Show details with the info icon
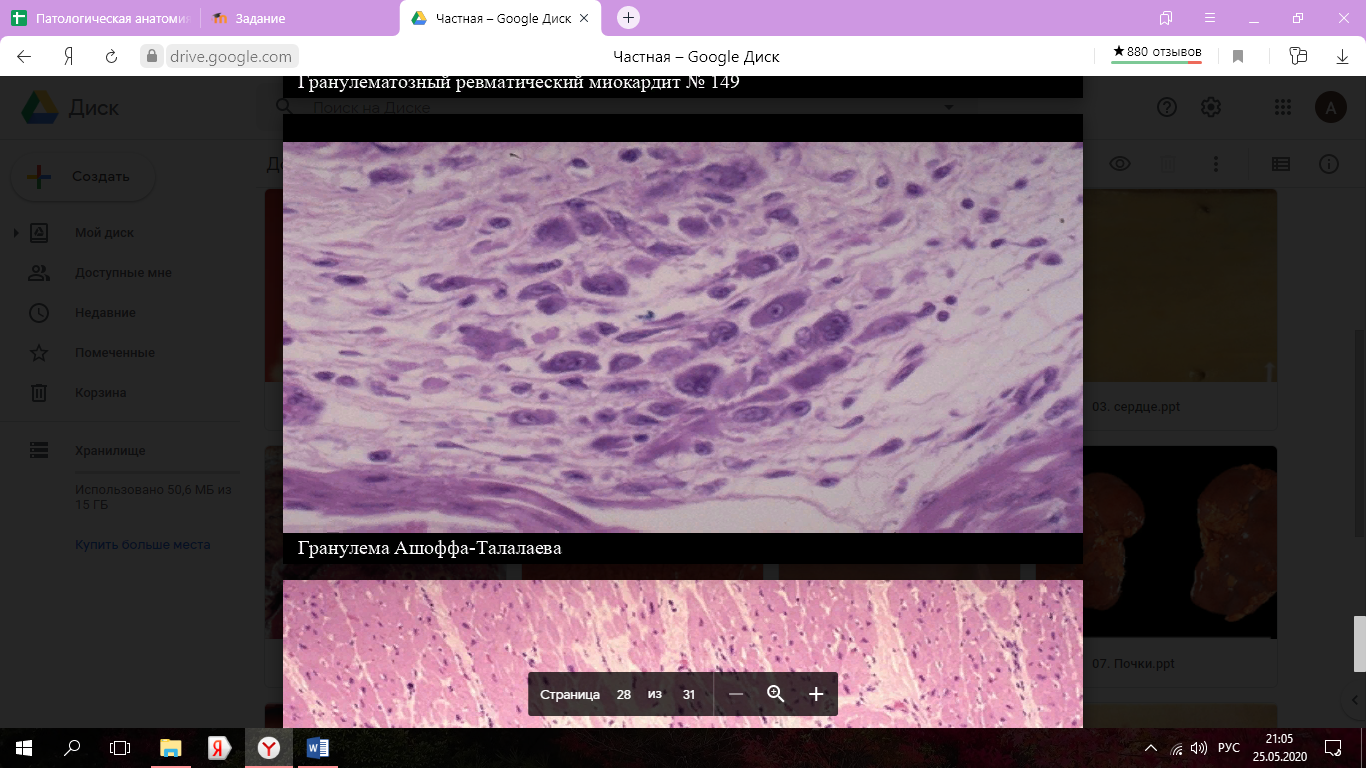 (1329, 164)
